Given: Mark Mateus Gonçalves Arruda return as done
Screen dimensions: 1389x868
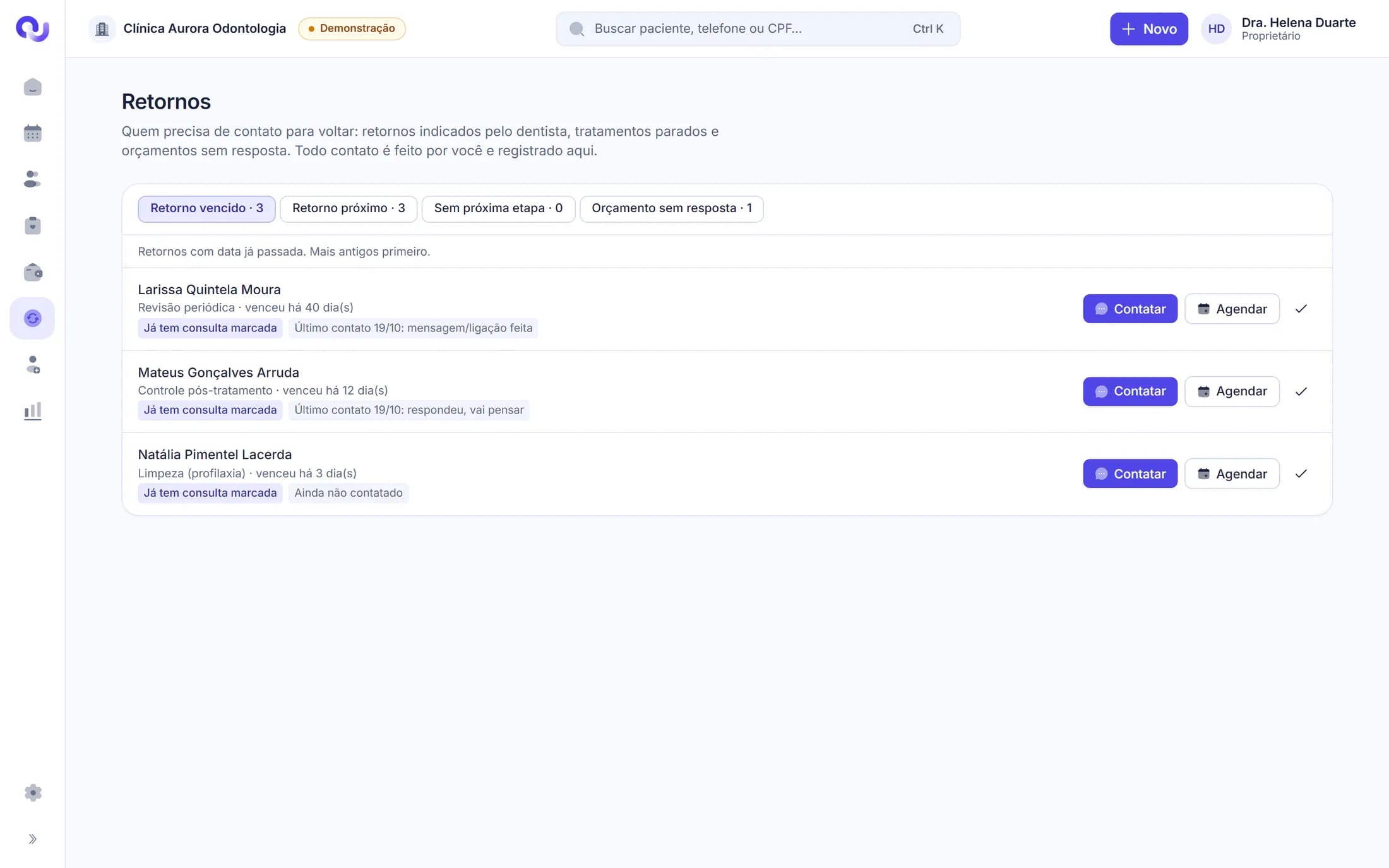Looking at the screenshot, I should coord(1301,391).
